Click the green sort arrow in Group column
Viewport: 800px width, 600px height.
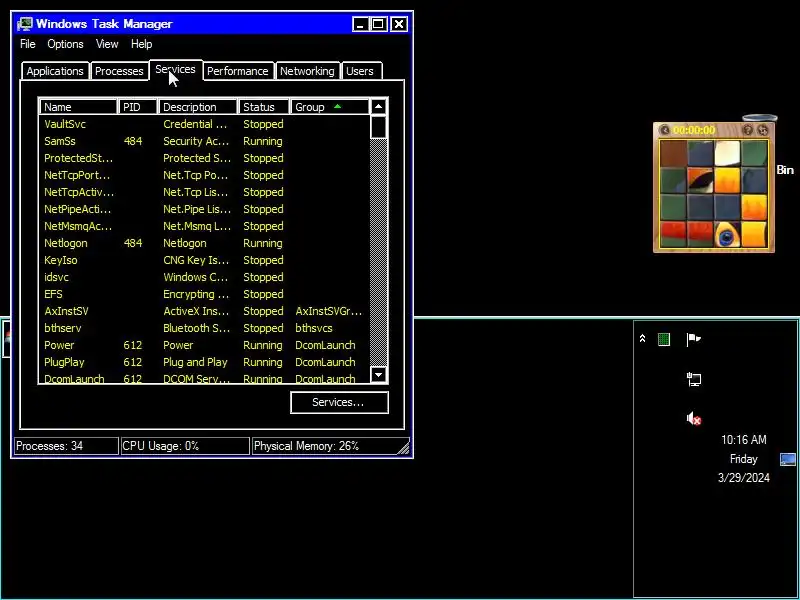click(x=337, y=107)
